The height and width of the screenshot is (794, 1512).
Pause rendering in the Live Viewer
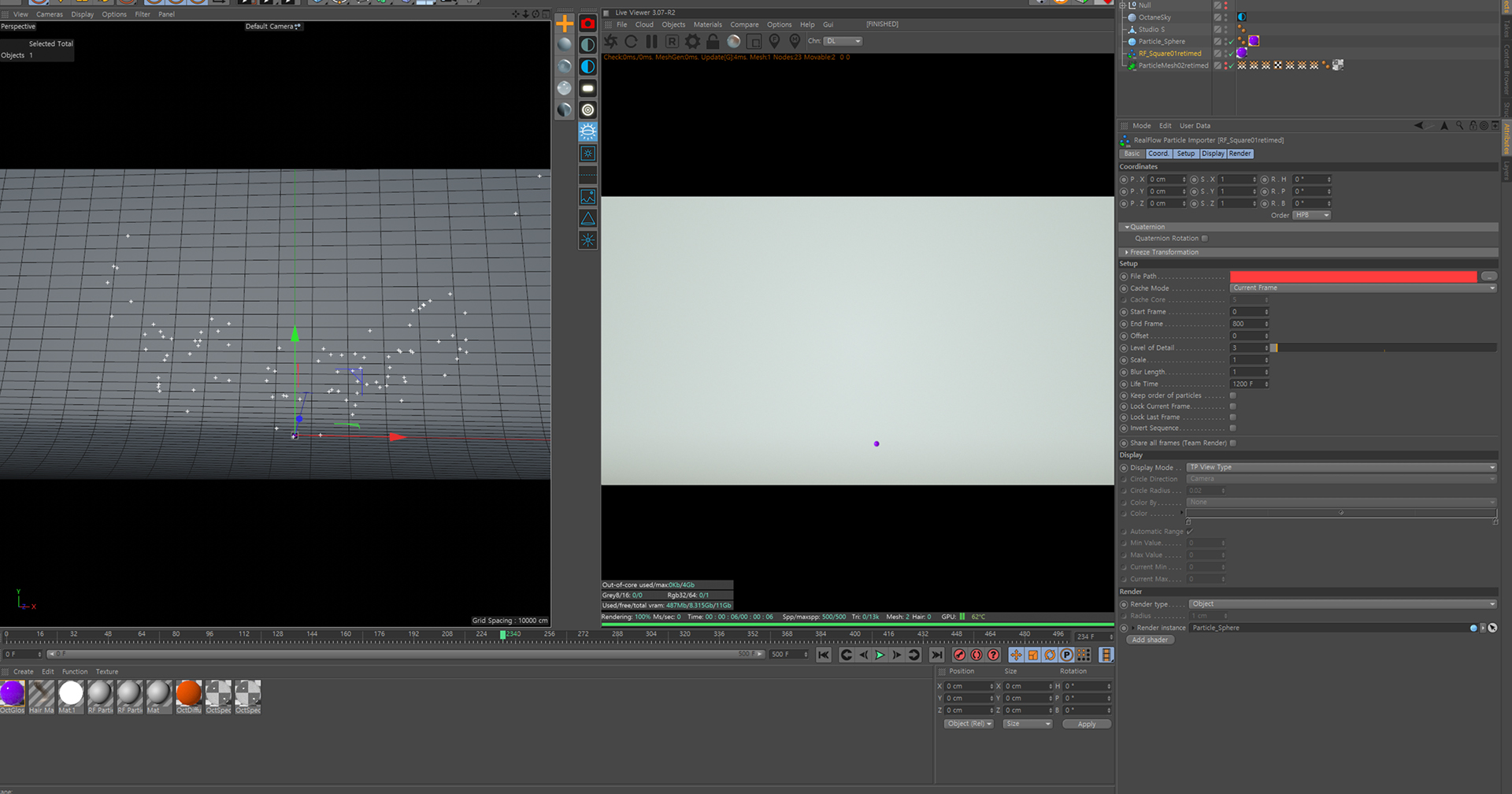pos(651,41)
